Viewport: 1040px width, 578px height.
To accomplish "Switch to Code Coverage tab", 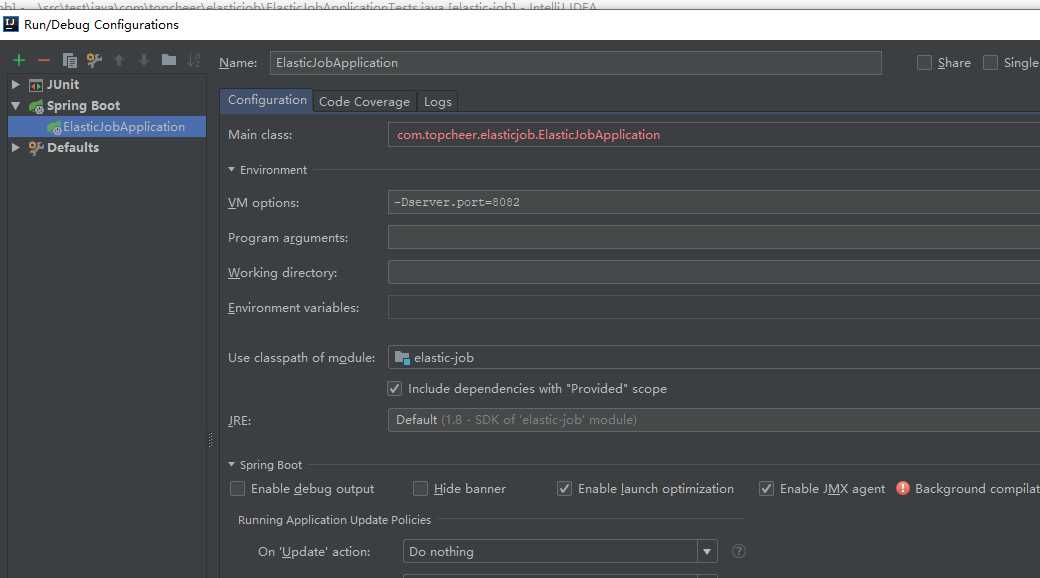I will (364, 102).
